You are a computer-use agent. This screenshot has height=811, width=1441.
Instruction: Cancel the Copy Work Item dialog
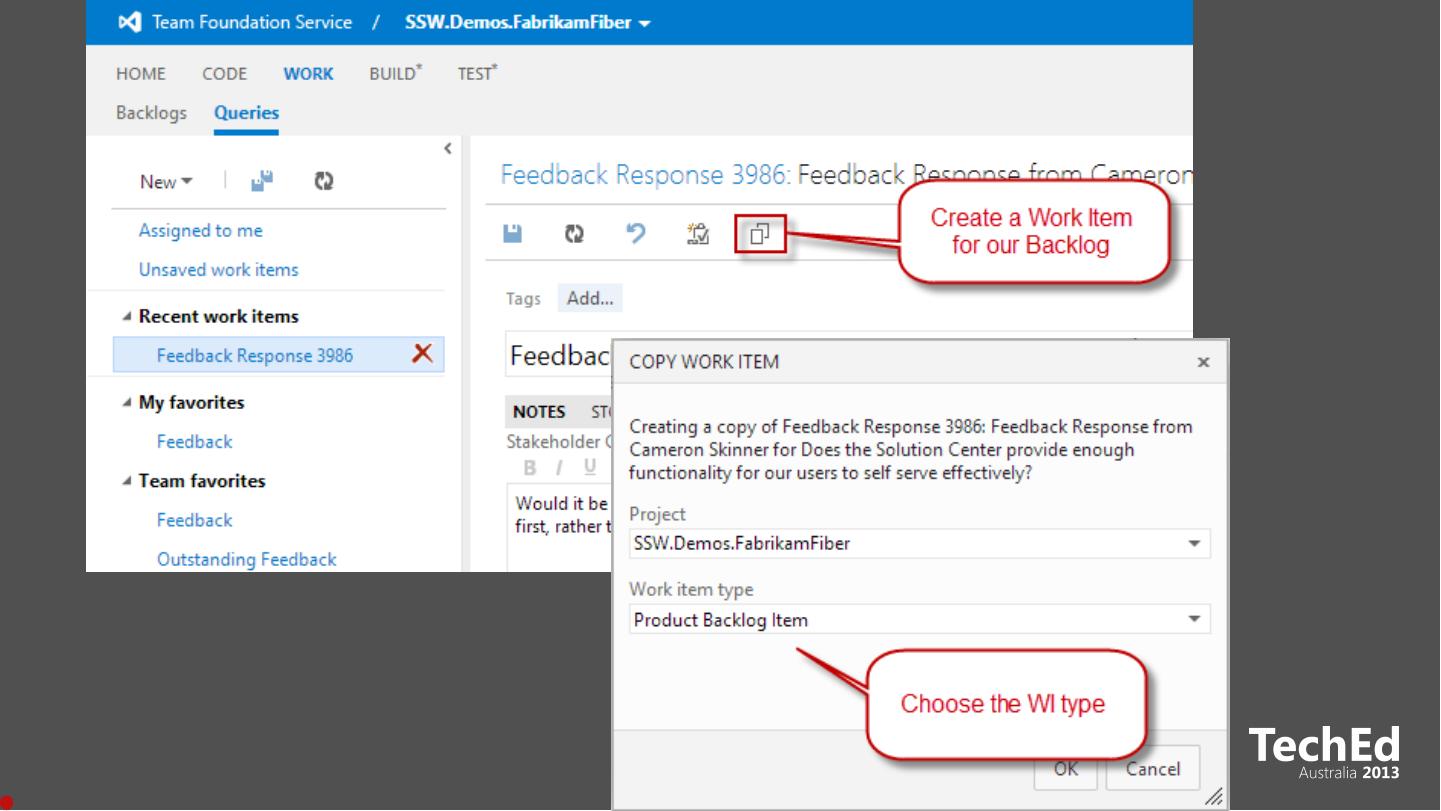click(1152, 768)
